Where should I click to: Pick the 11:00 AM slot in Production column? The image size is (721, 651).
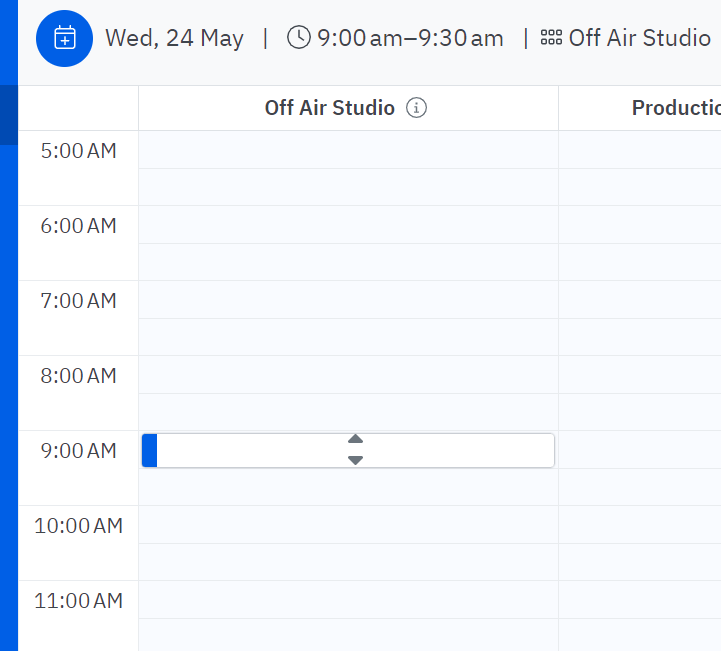640,600
